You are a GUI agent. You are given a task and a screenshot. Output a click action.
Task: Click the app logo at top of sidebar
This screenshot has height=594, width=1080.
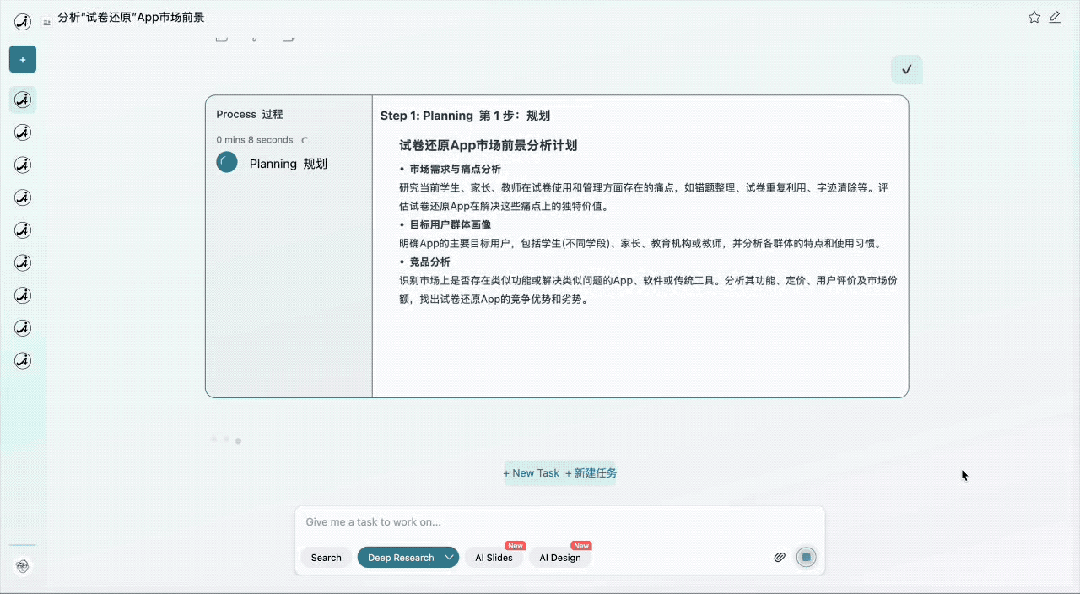pyautogui.click(x=22, y=21)
